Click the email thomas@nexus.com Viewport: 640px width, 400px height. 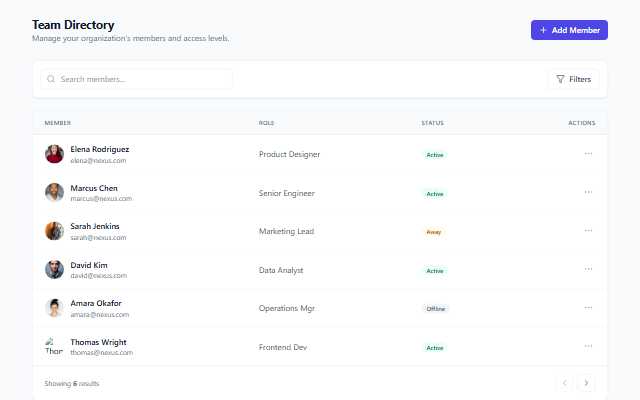point(102,353)
